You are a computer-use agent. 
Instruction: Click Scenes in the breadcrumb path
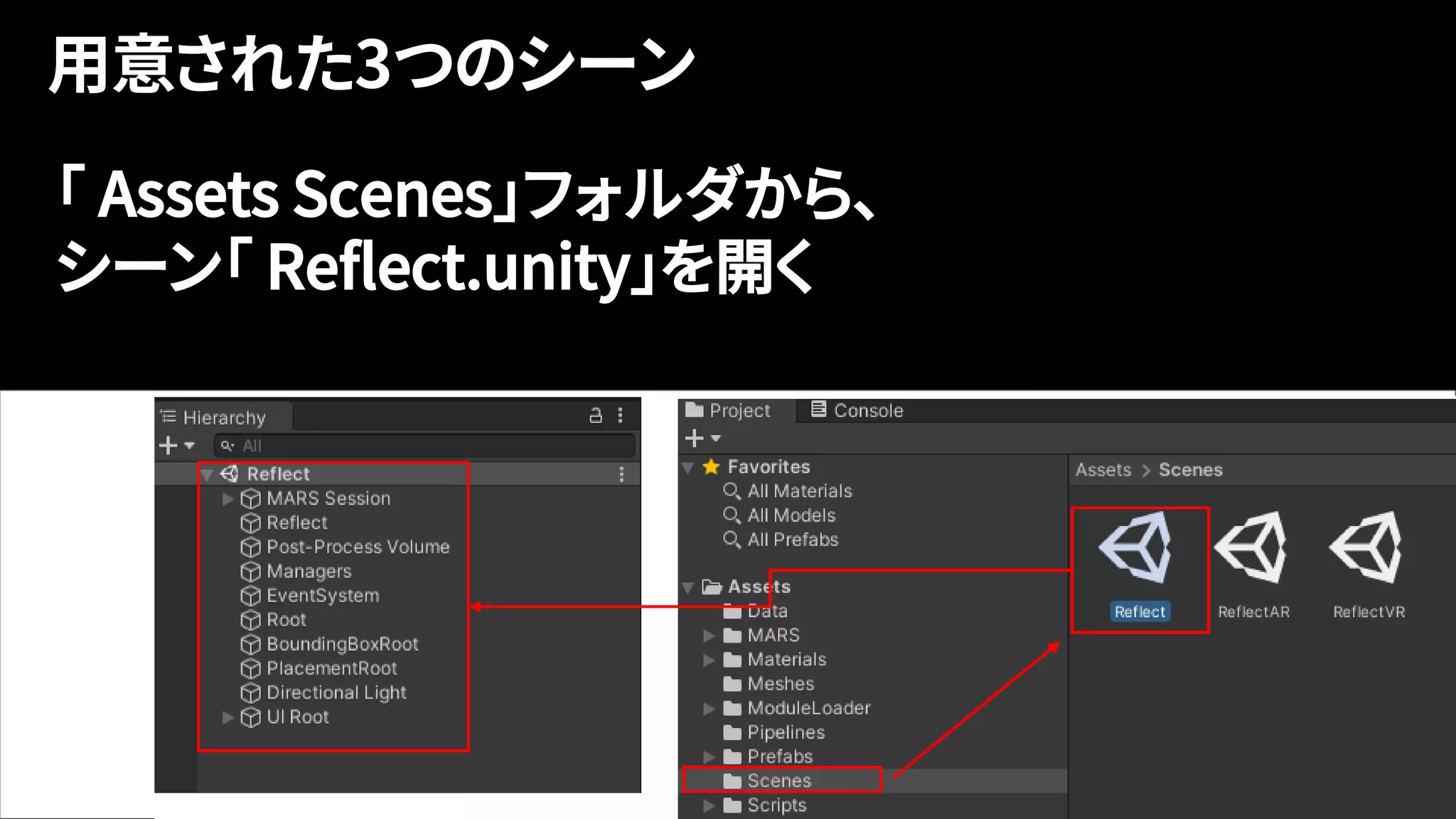click(x=1191, y=470)
